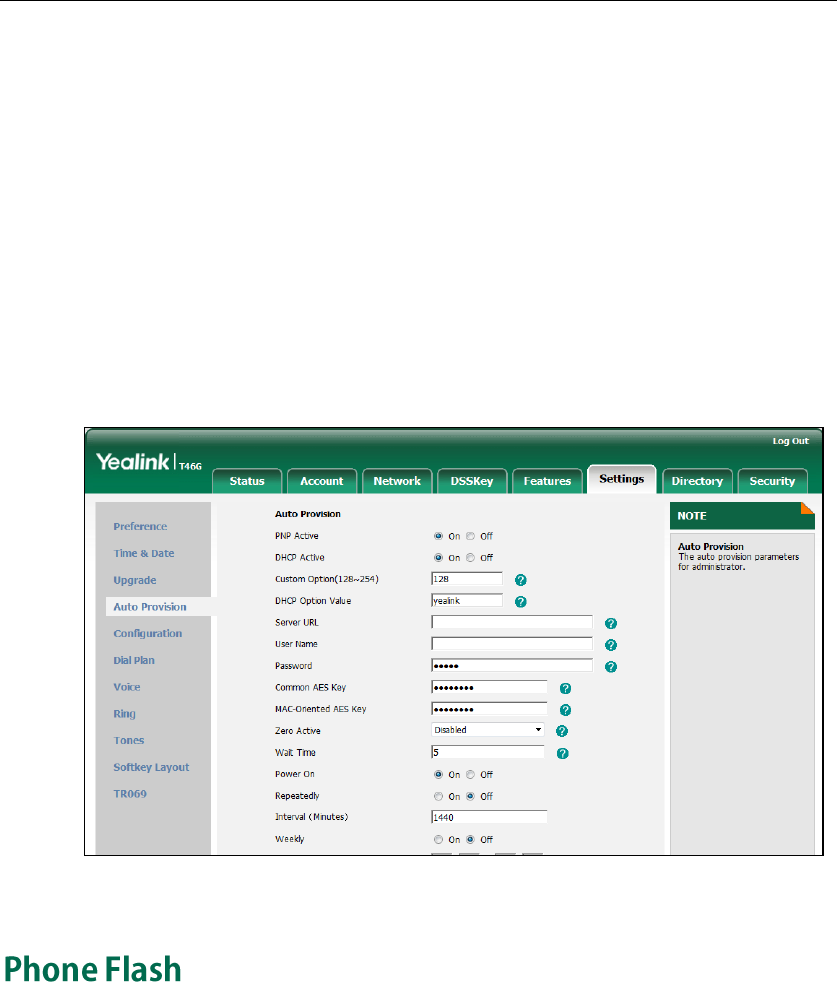Screen dimensions: 837x990
Task: Show help for MAC-Oriented AES Key
Action: (566, 710)
